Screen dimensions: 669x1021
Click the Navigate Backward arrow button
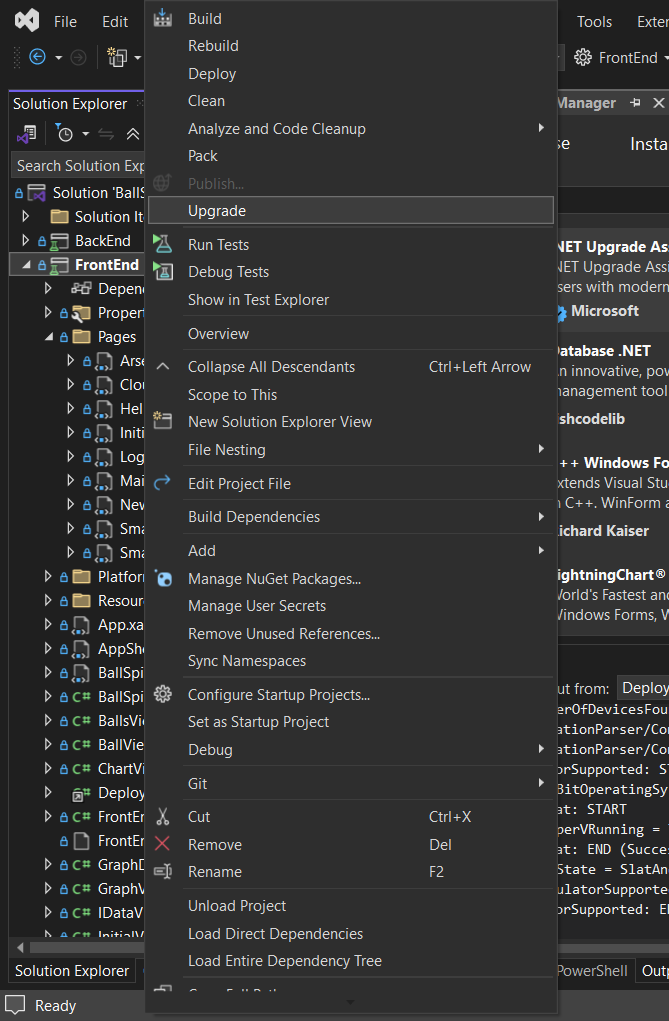[x=38, y=58]
